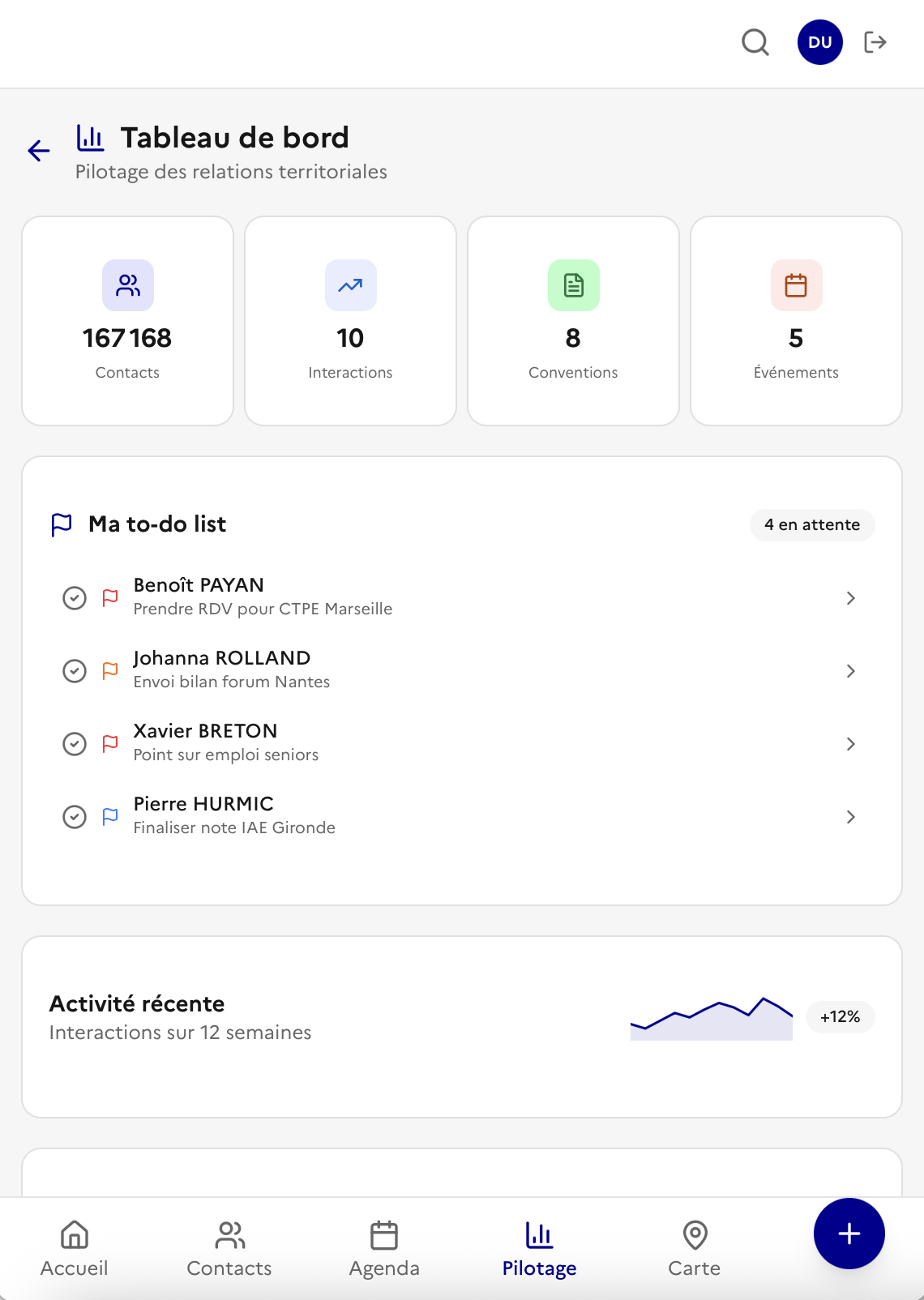The image size is (924, 1300).
Task: Click the Interactions trending arrow icon
Action: [351, 285]
